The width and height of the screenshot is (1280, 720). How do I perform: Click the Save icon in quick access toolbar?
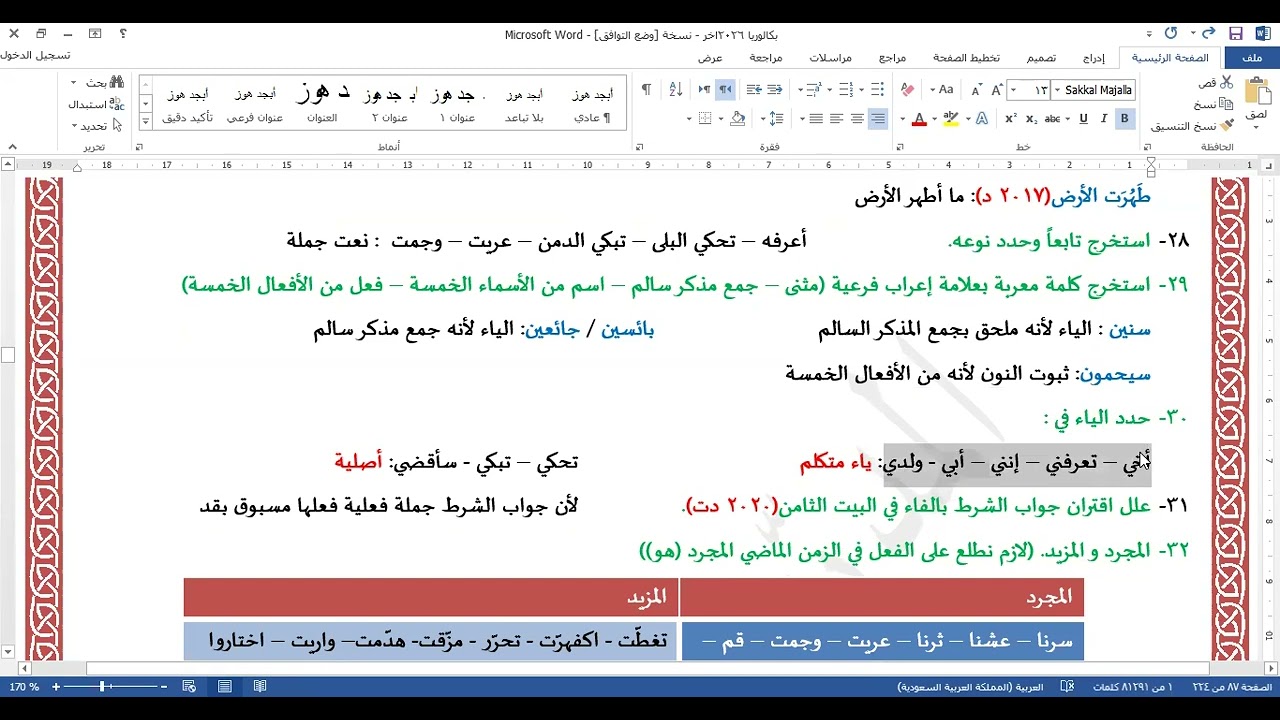(1236, 33)
